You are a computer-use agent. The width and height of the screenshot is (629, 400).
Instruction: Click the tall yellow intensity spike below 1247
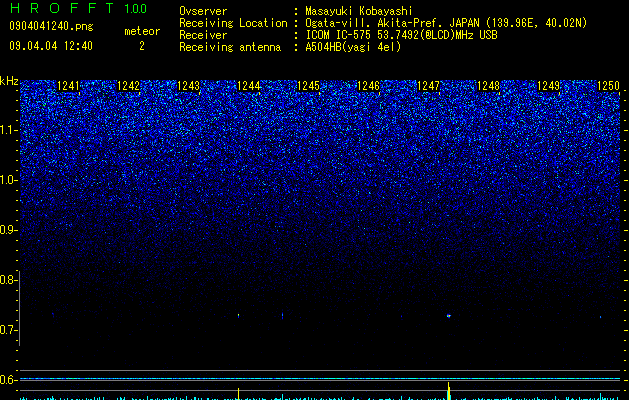click(449, 391)
